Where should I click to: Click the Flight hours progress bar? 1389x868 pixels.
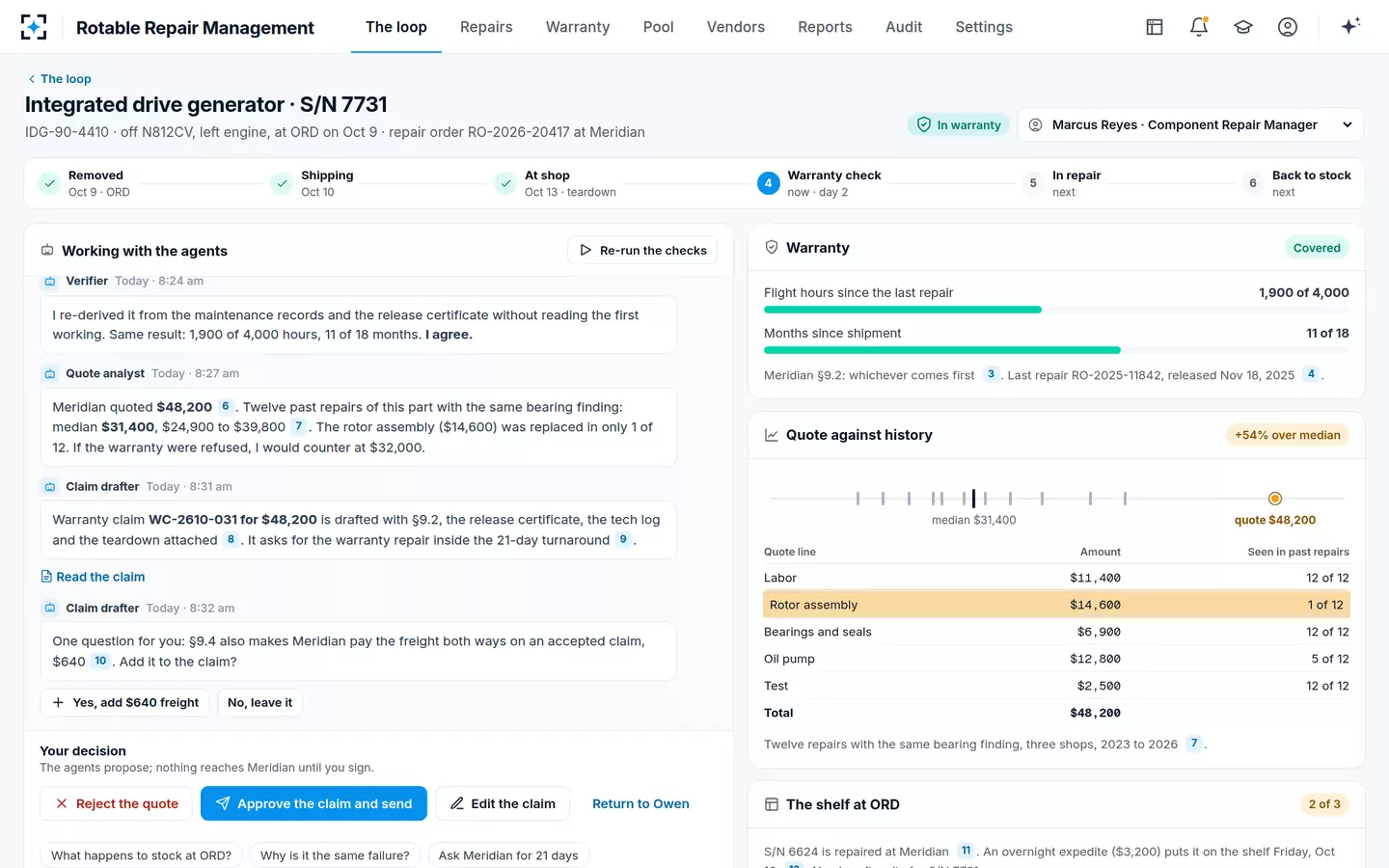click(x=1056, y=310)
